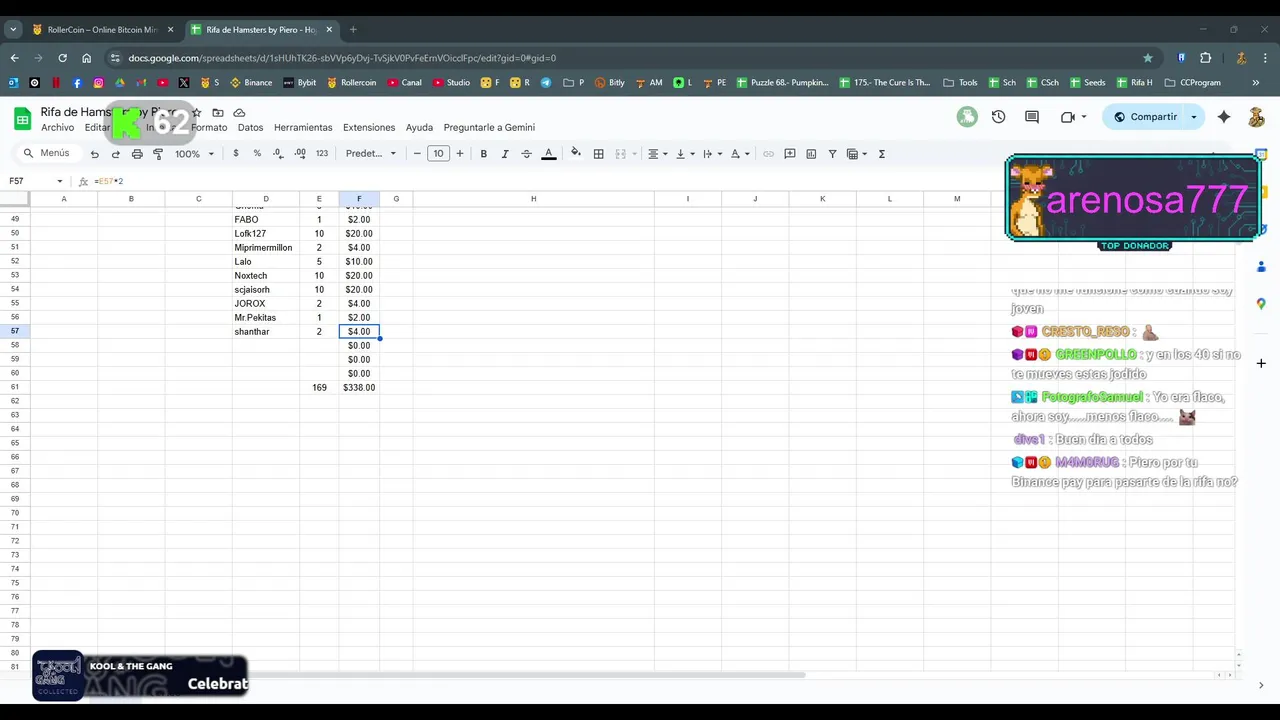1280x720 pixels.
Task: Click the Menús search box
Action: click(x=47, y=154)
